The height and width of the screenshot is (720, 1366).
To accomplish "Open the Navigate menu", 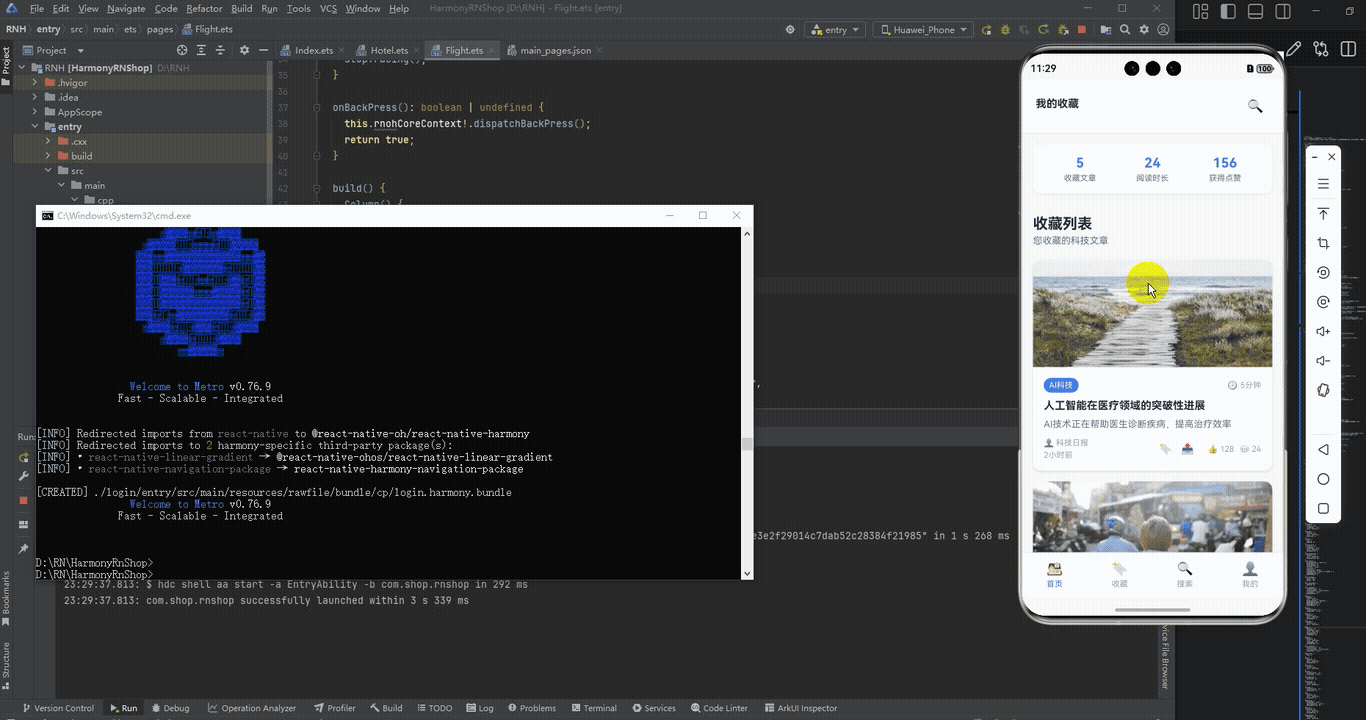I will [126, 8].
